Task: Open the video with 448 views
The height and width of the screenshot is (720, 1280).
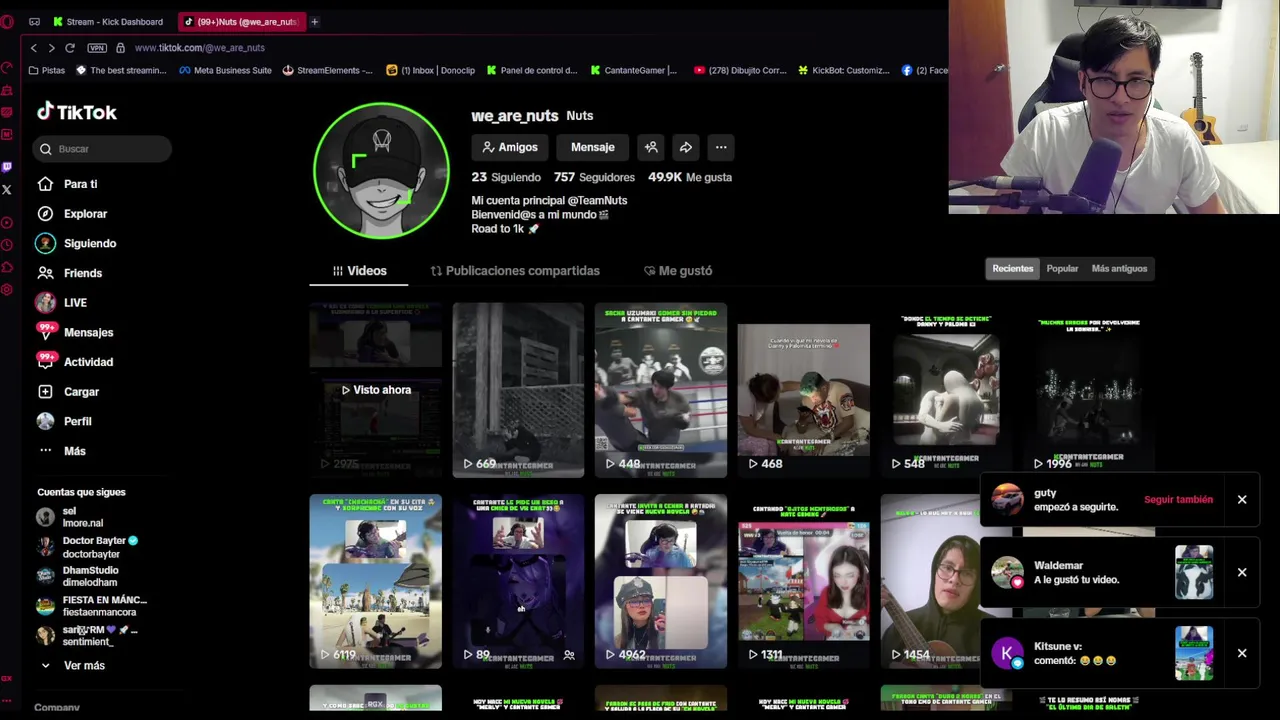Action: (x=661, y=390)
